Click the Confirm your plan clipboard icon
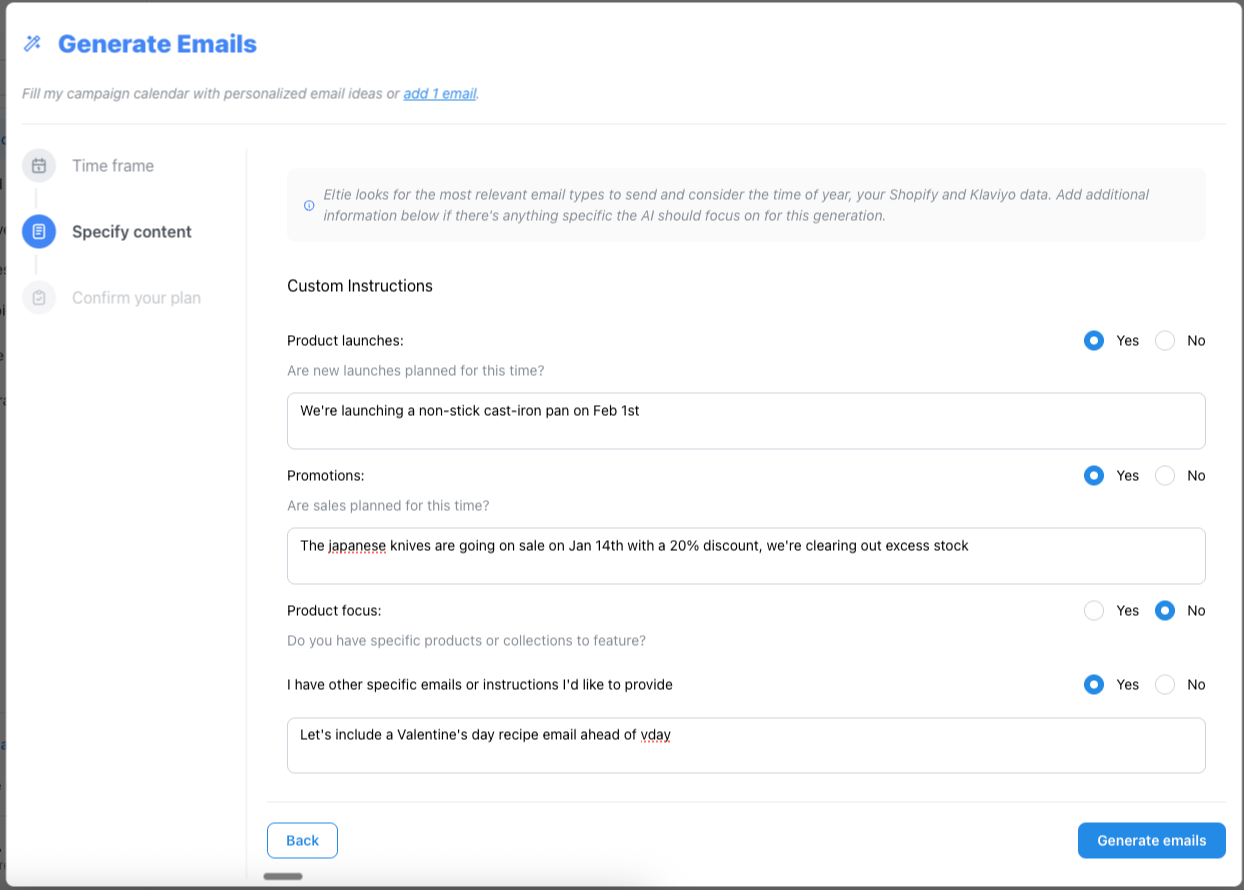 [x=39, y=298]
